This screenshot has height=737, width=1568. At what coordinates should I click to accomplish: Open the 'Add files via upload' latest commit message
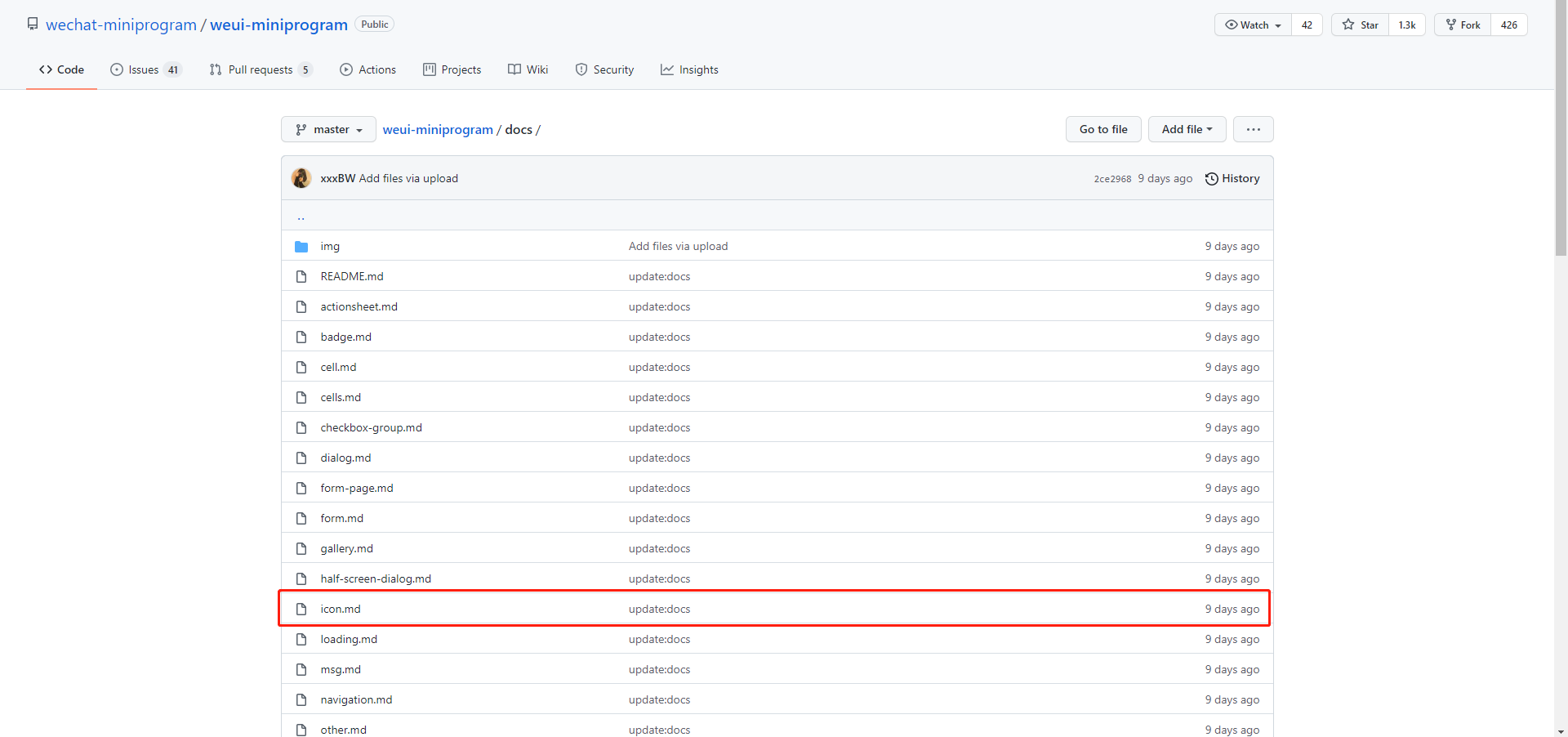(408, 178)
